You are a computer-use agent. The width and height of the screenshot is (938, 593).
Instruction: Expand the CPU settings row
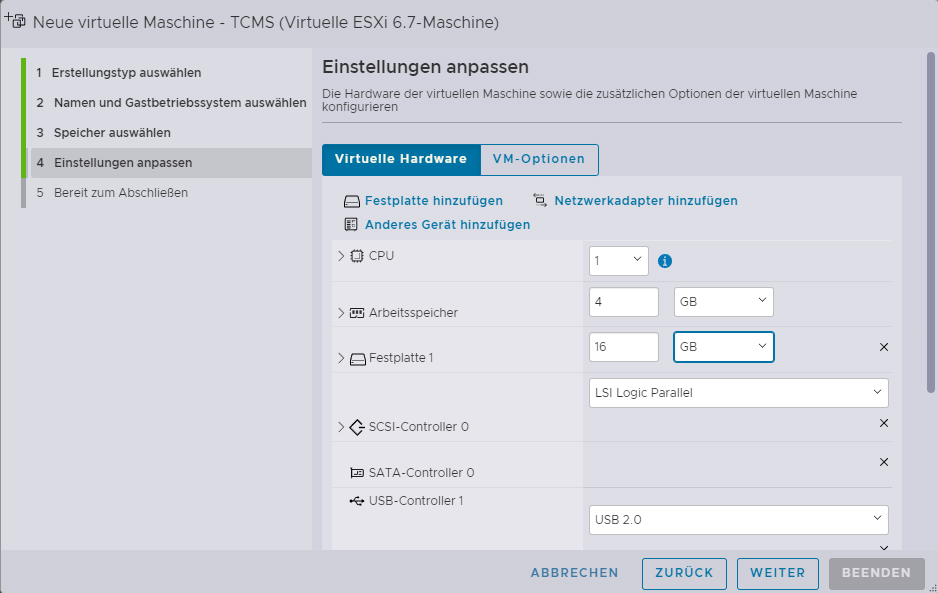[x=341, y=256]
